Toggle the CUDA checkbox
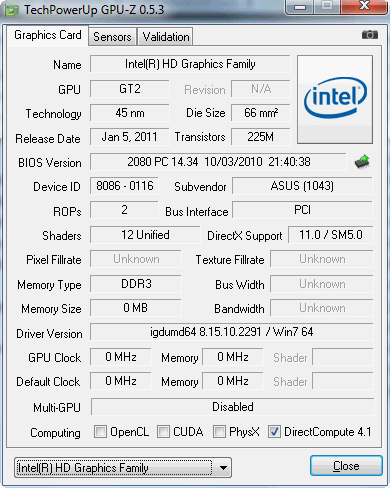Image resolution: width=390 pixels, height=488 pixels. pos(163,431)
